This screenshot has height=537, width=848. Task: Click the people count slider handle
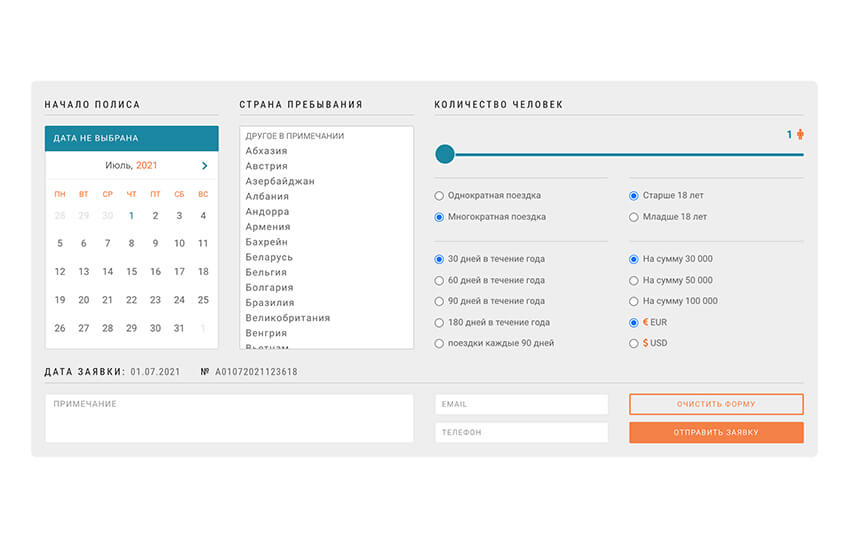tap(445, 154)
